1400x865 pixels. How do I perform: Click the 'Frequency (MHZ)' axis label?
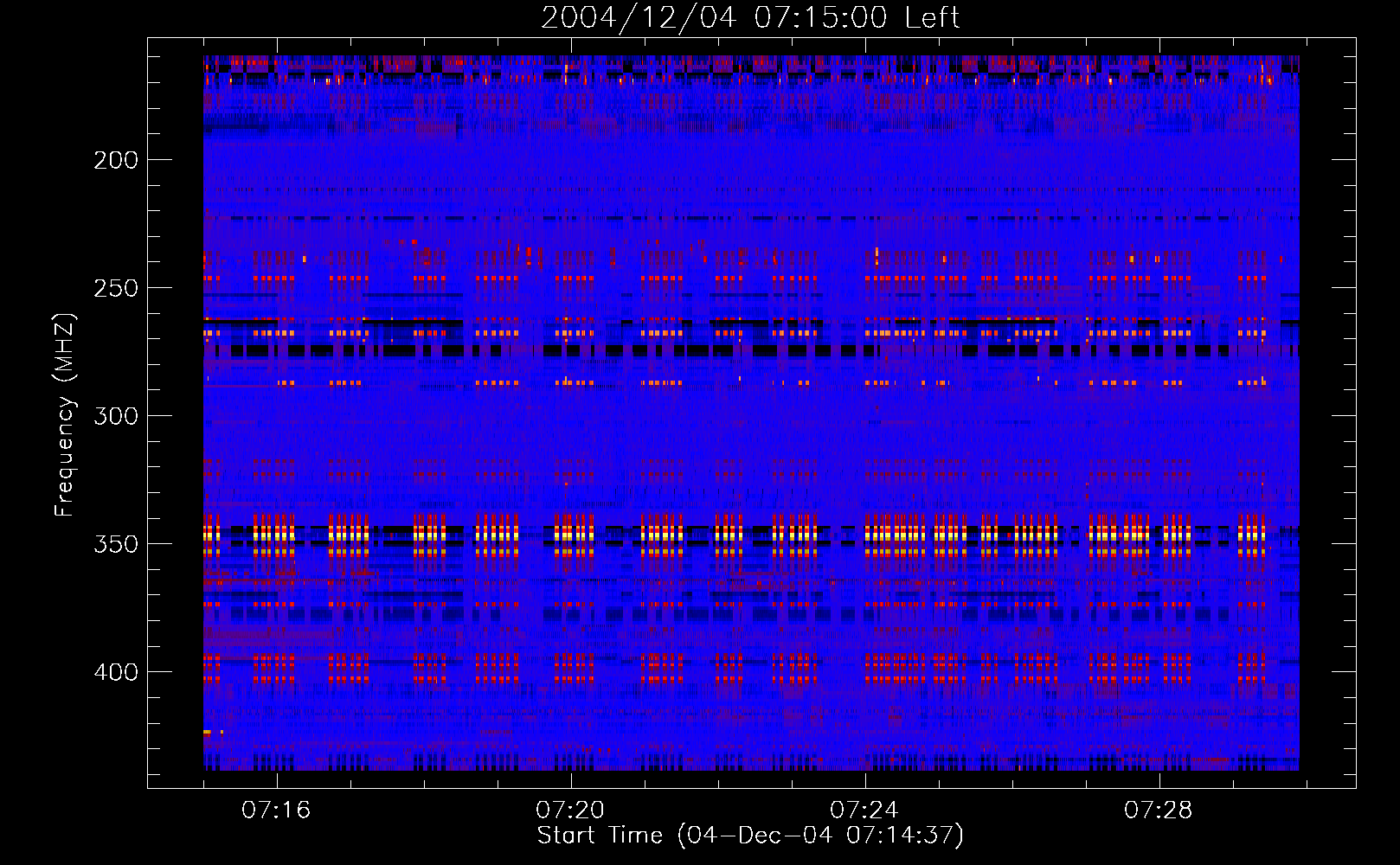click(x=65, y=414)
